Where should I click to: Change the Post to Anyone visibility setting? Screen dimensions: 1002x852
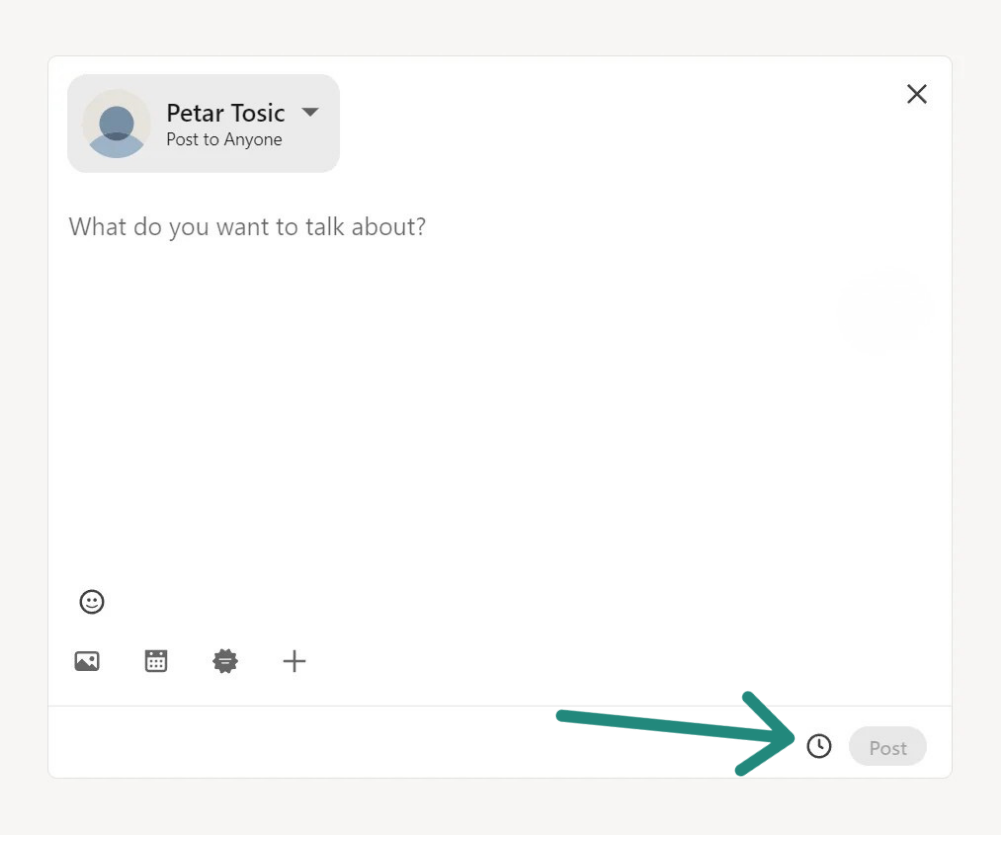coord(222,139)
